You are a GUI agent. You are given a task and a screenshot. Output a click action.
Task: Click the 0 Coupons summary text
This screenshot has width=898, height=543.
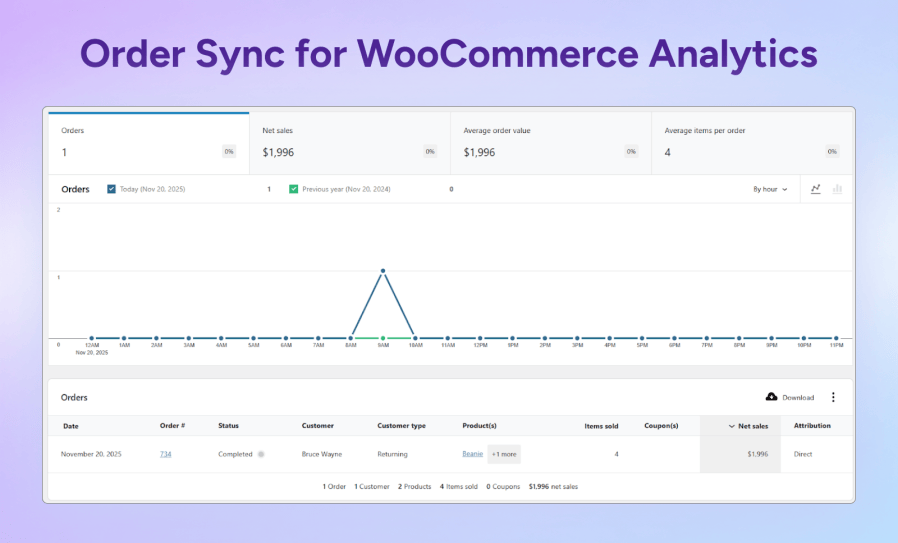pyautogui.click(x=503, y=487)
